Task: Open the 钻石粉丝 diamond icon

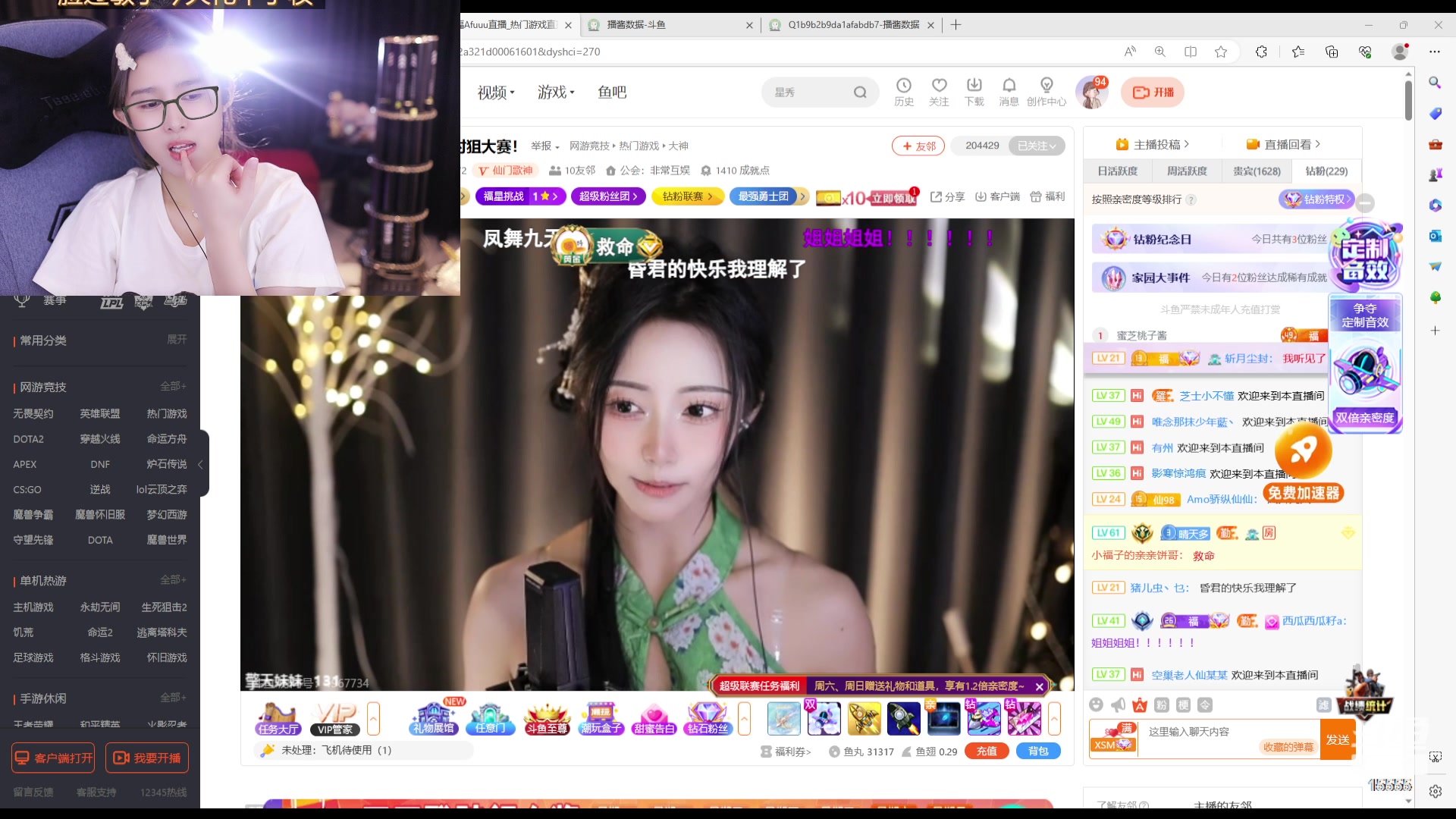Action: click(x=708, y=719)
